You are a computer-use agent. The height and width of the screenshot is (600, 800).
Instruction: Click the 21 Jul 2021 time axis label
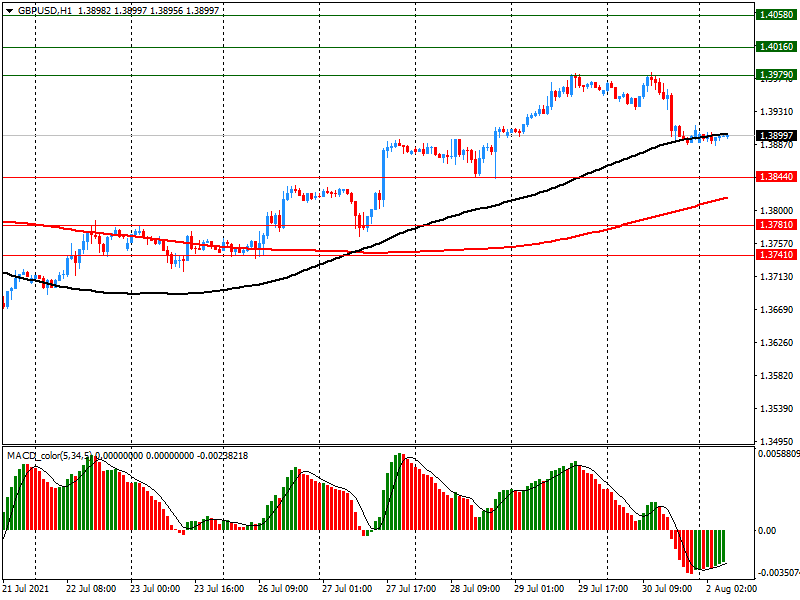tap(26, 589)
